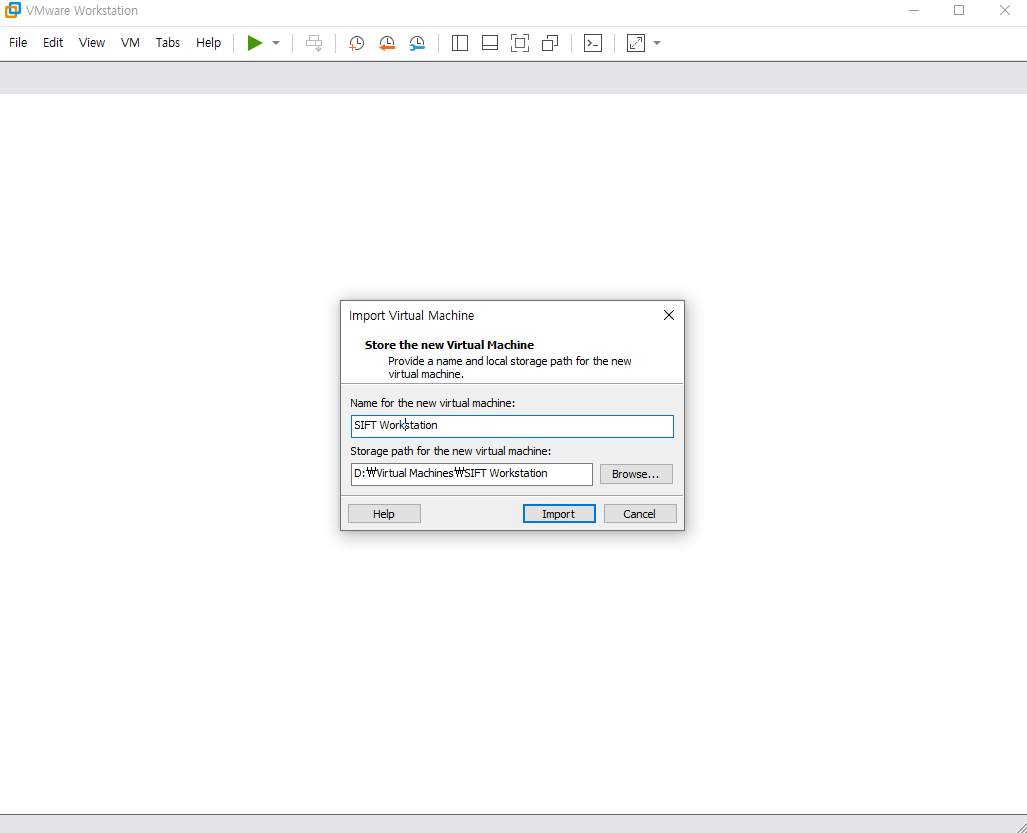1027x833 pixels.
Task: Click the Help button in the dialog
Action: tap(384, 514)
